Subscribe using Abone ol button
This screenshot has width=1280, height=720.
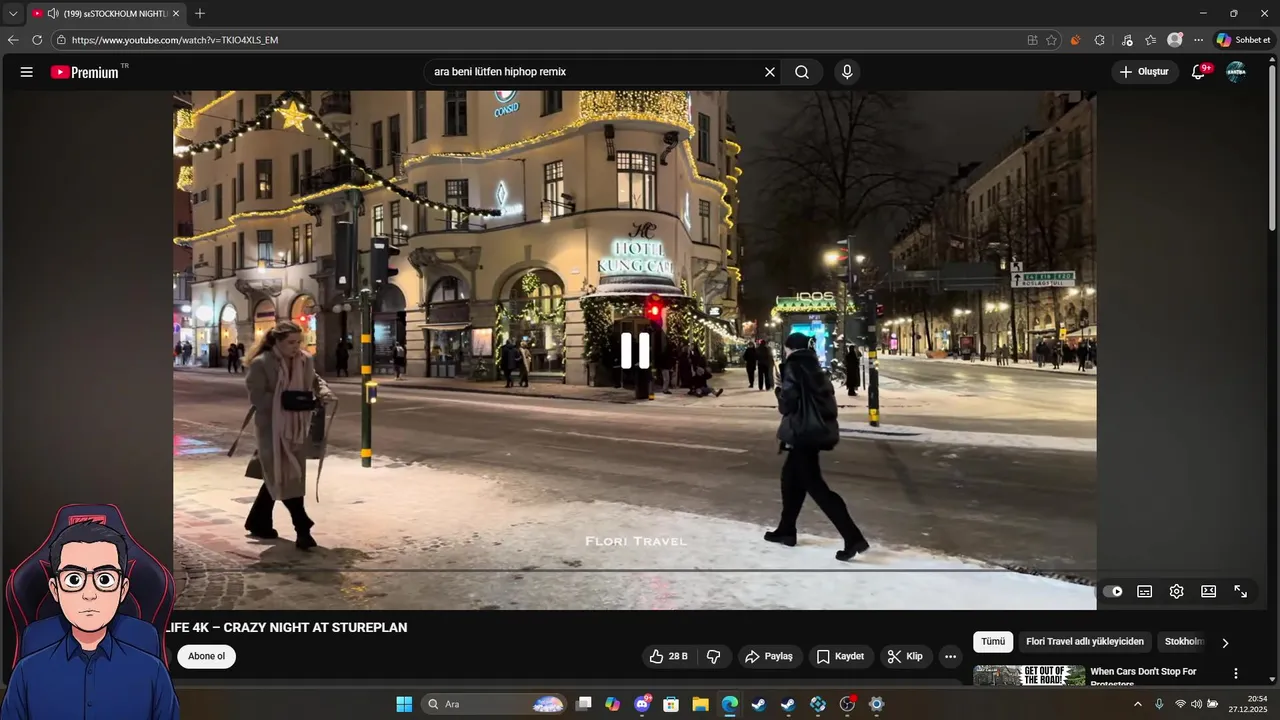point(207,656)
